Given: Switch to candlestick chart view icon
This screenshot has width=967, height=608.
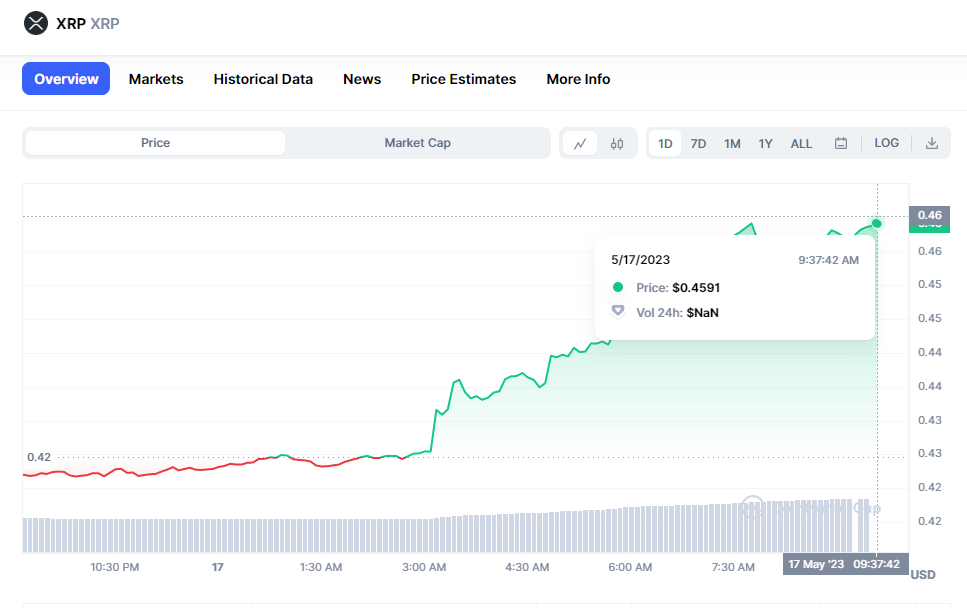Looking at the screenshot, I should pyautogui.click(x=617, y=144).
